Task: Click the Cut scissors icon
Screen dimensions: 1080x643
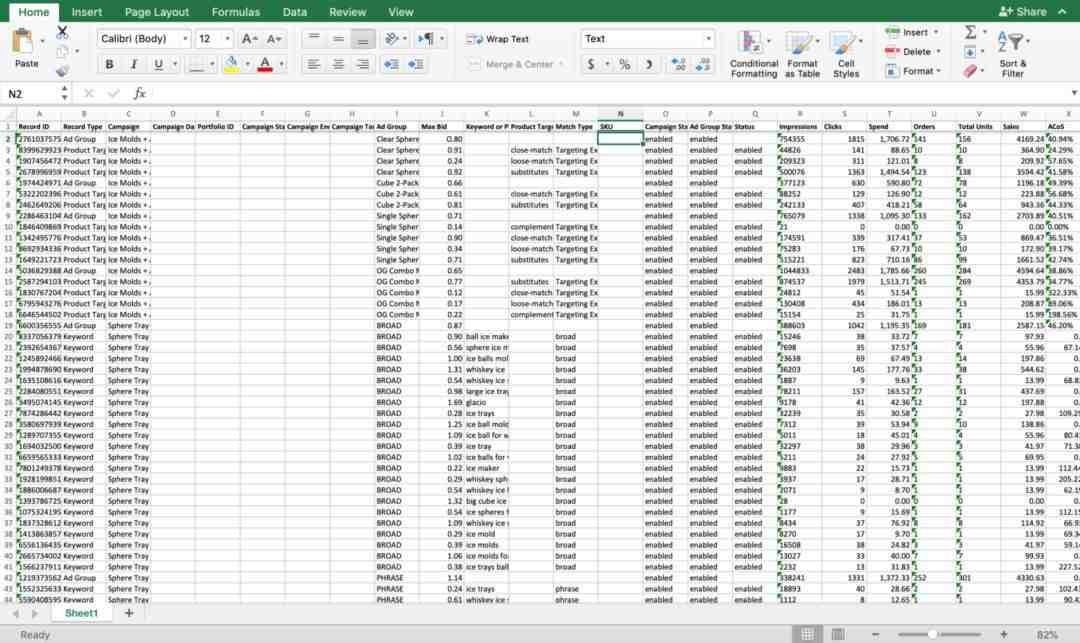Action: (62, 32)
